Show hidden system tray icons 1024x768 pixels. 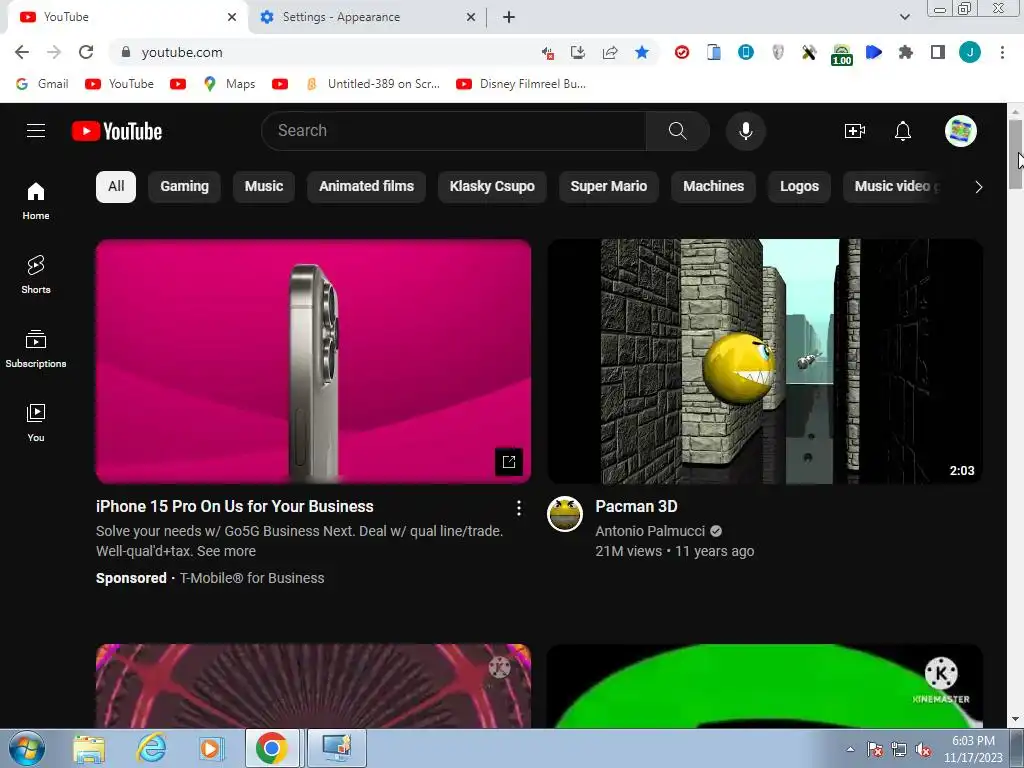click(x=850, y=749)
